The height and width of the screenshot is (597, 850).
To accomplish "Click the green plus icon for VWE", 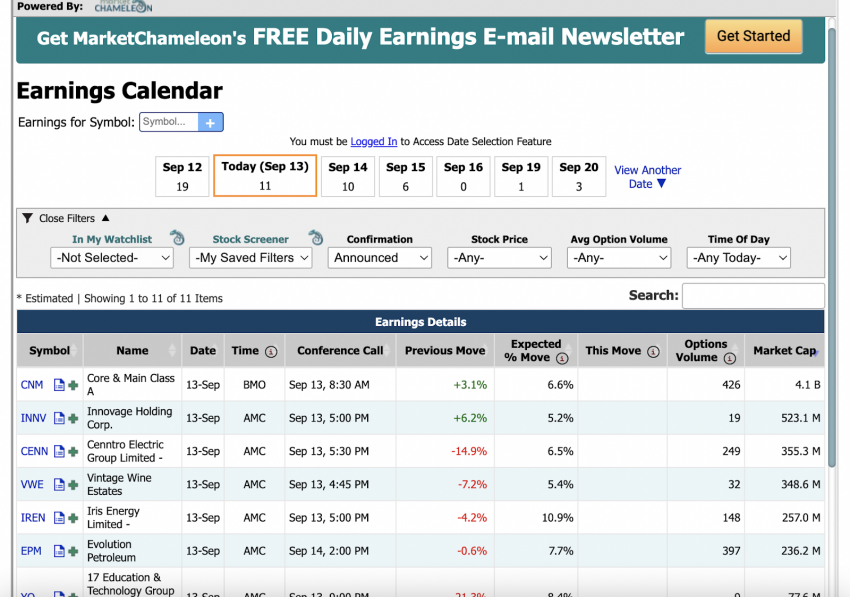I will pos(73,485).
